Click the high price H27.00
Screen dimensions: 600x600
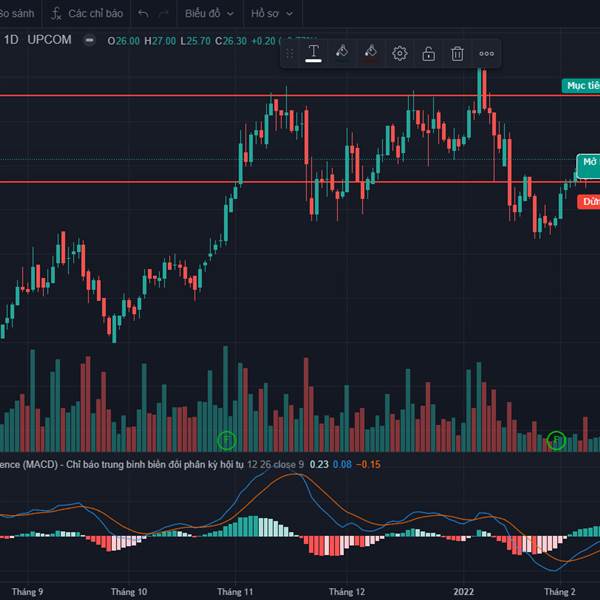[160, 41]
